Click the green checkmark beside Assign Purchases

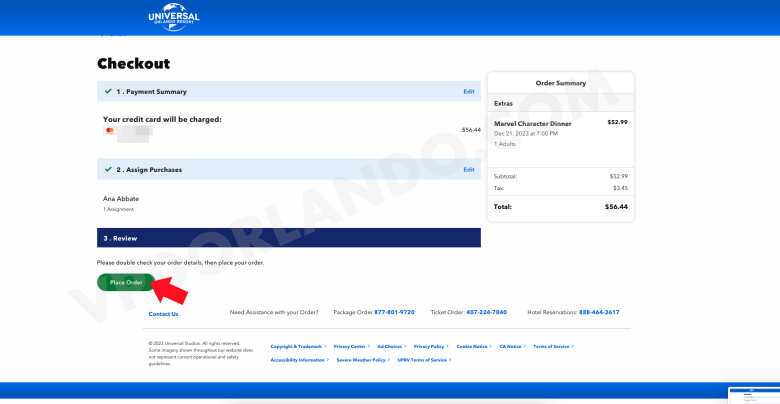point(108,169)
